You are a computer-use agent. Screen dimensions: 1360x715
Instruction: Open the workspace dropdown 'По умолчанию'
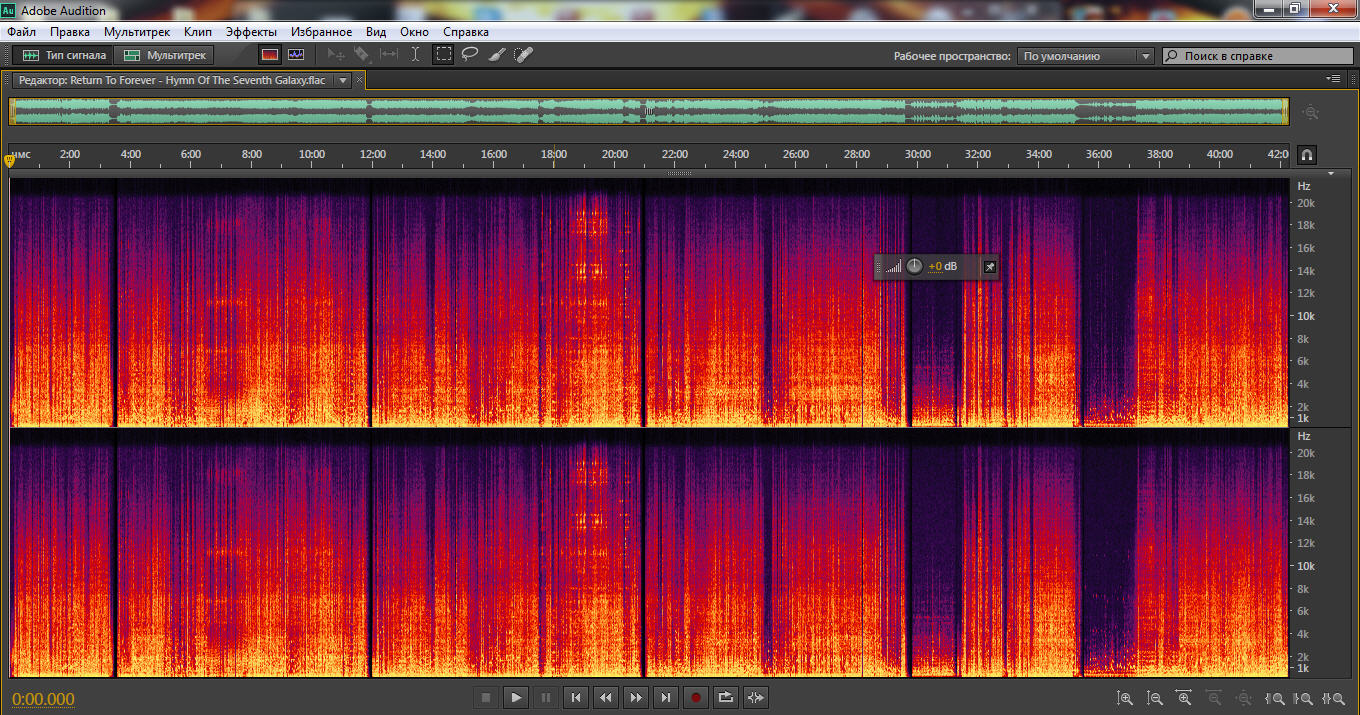coord(1085,56)
